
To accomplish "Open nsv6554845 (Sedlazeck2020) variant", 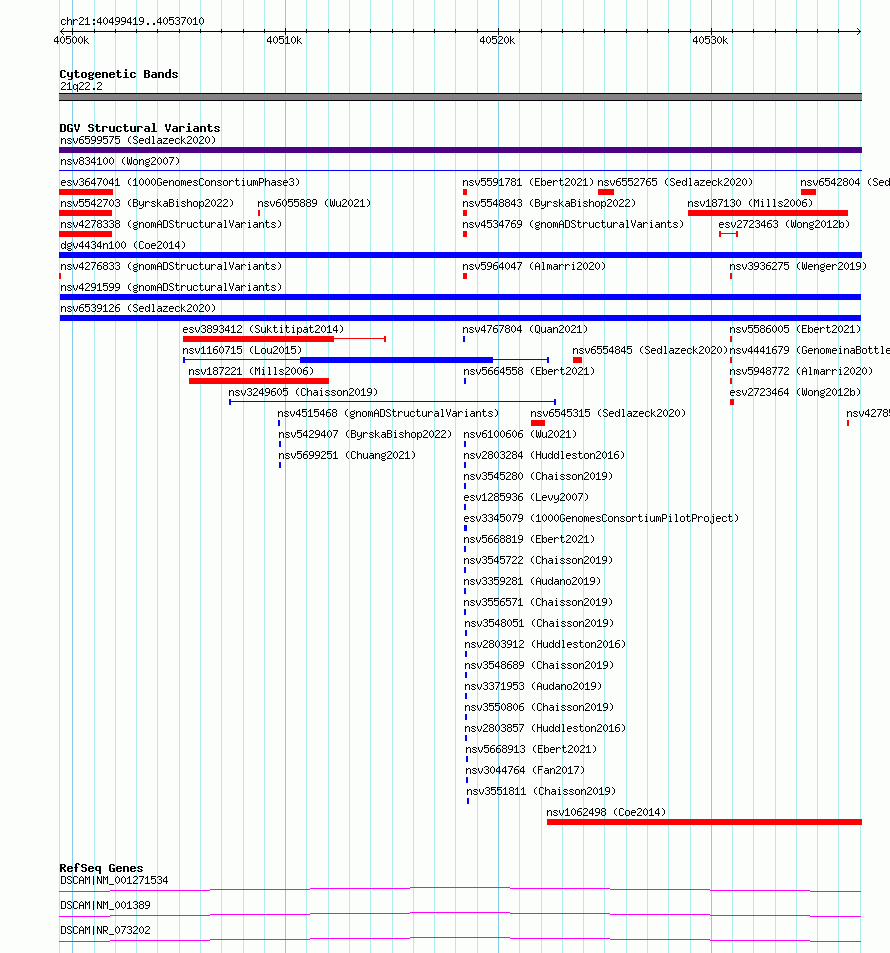I will point(650,350).
